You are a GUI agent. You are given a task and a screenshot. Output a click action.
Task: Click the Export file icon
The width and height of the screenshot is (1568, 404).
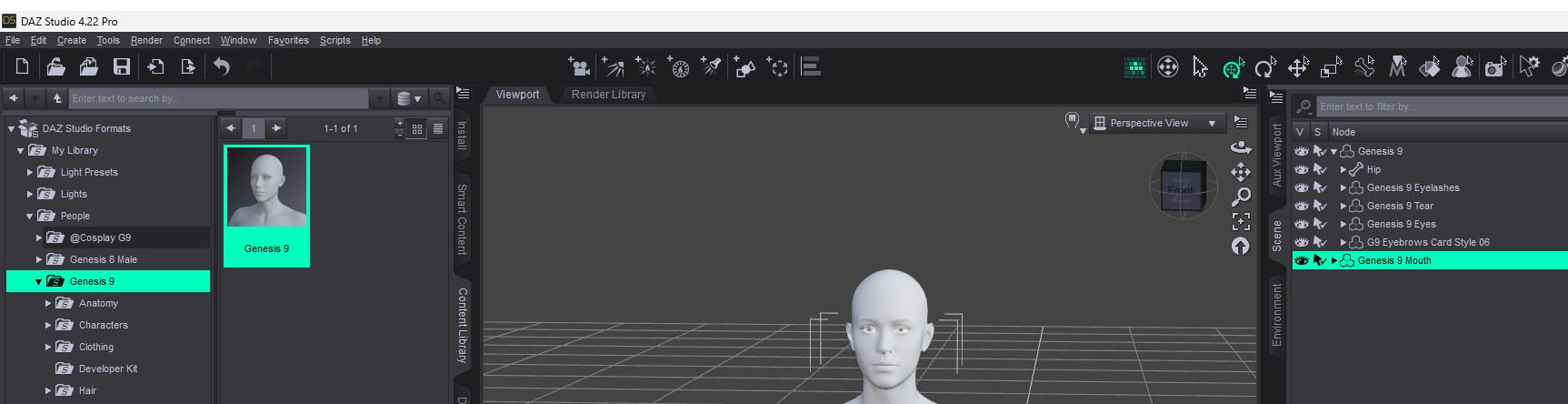click(188, 66)
